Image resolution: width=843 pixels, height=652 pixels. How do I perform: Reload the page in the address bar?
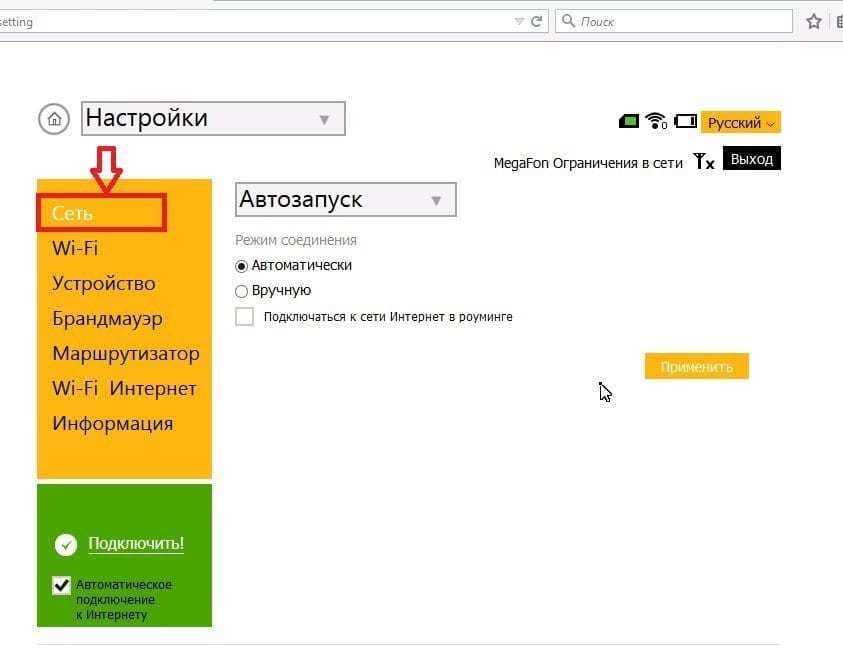coord(536,22)
